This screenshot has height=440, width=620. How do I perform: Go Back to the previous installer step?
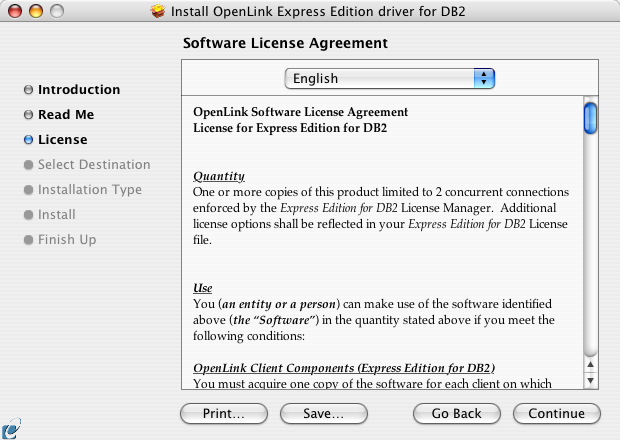coord(457,414)
